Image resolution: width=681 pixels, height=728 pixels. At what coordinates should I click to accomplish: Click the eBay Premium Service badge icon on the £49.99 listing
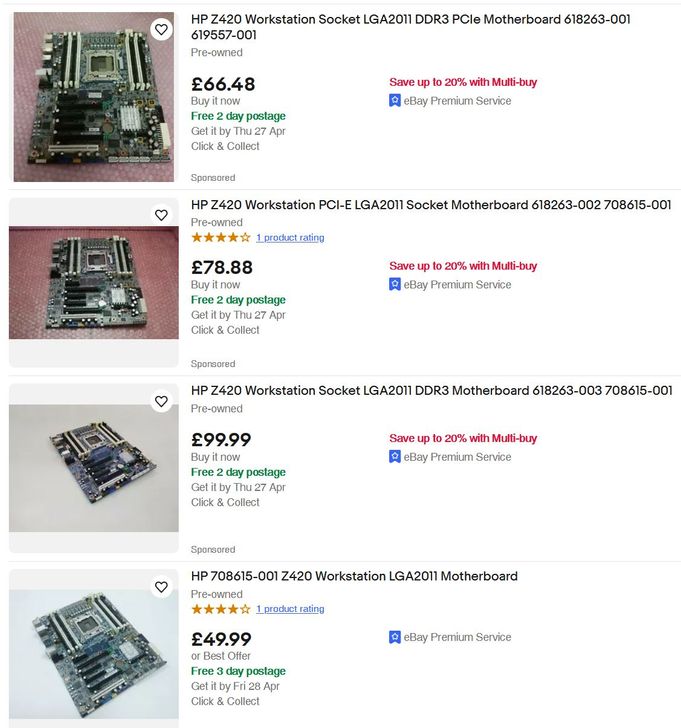[x=396, y=637]
